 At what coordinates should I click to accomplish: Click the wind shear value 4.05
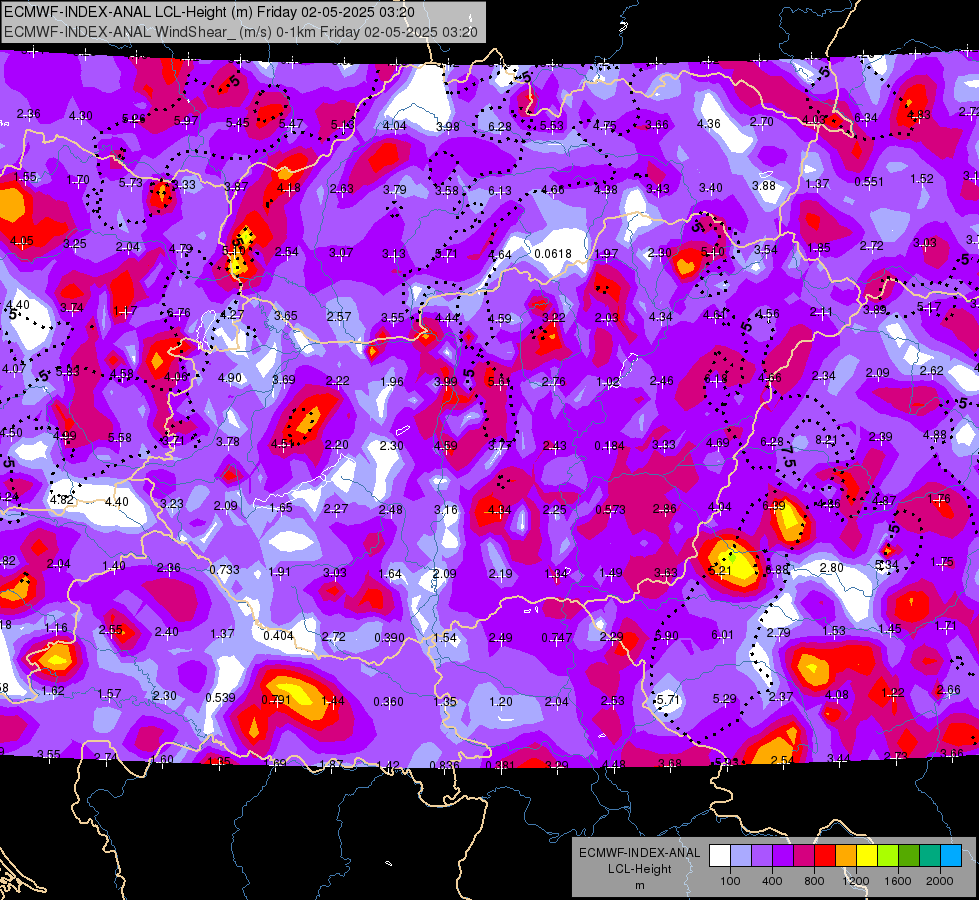pyautogui.click(x=22, y=240)
